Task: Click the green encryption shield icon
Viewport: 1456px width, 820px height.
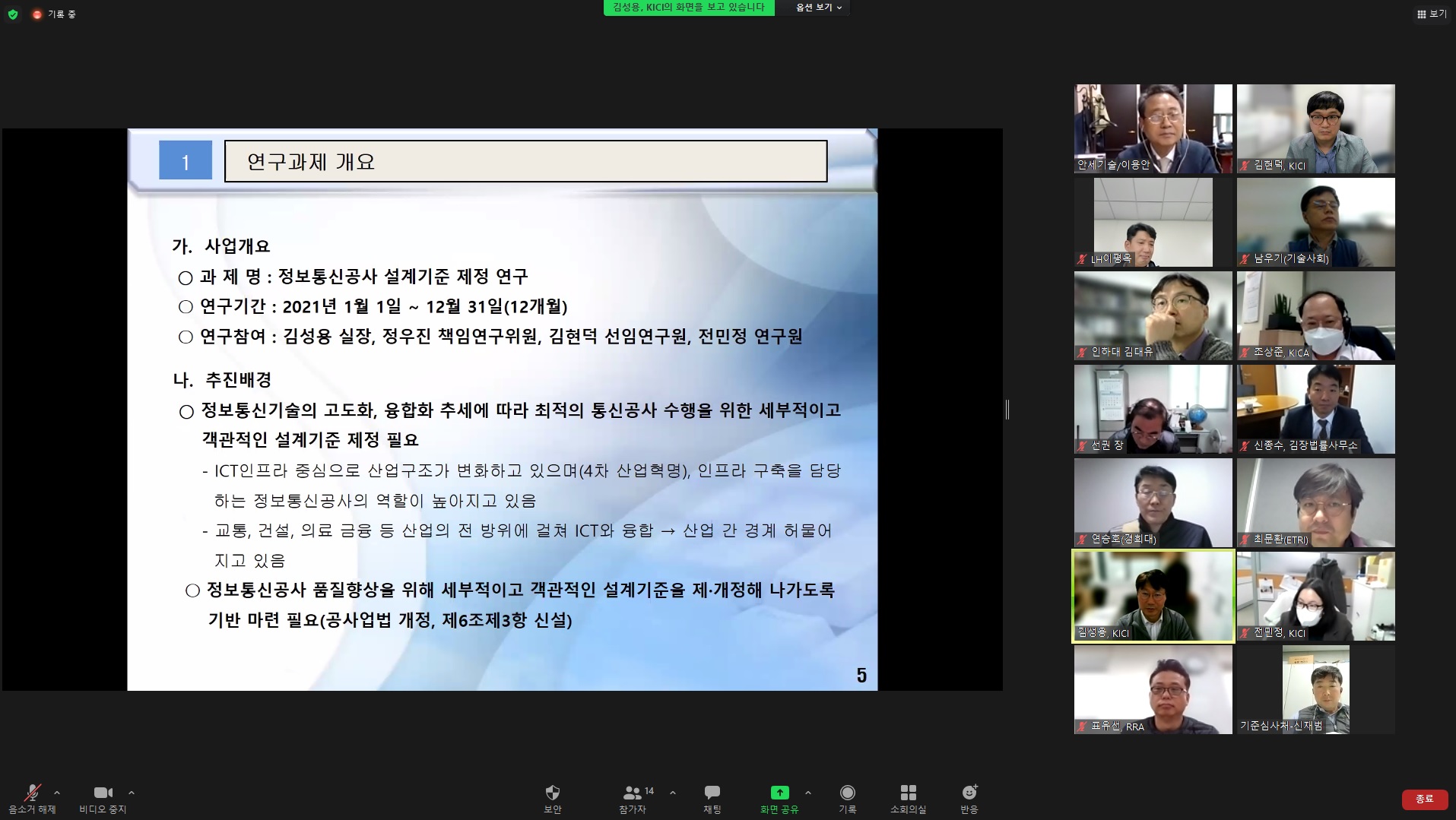Action: pyautogui.click(x=13, y=14)
